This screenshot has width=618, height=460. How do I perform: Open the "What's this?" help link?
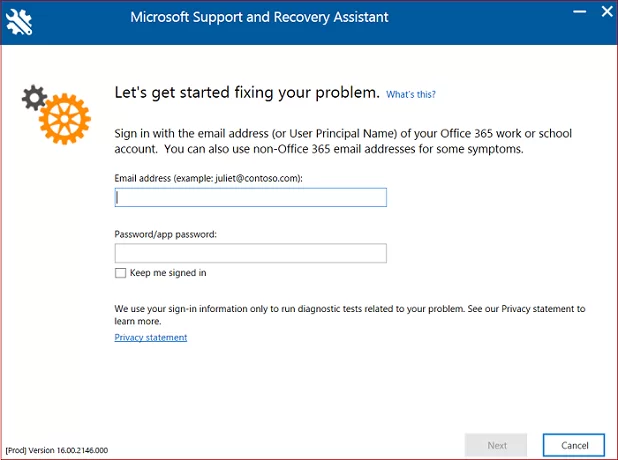[411, 95]
